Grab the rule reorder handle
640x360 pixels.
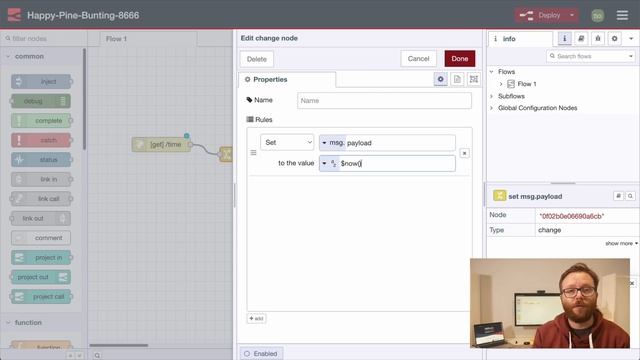(x=253, y=153)
